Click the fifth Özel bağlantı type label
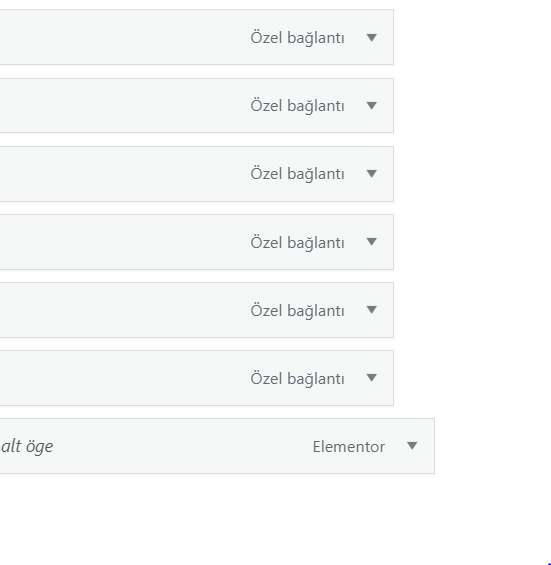551x565 pixels. (297, 311)
